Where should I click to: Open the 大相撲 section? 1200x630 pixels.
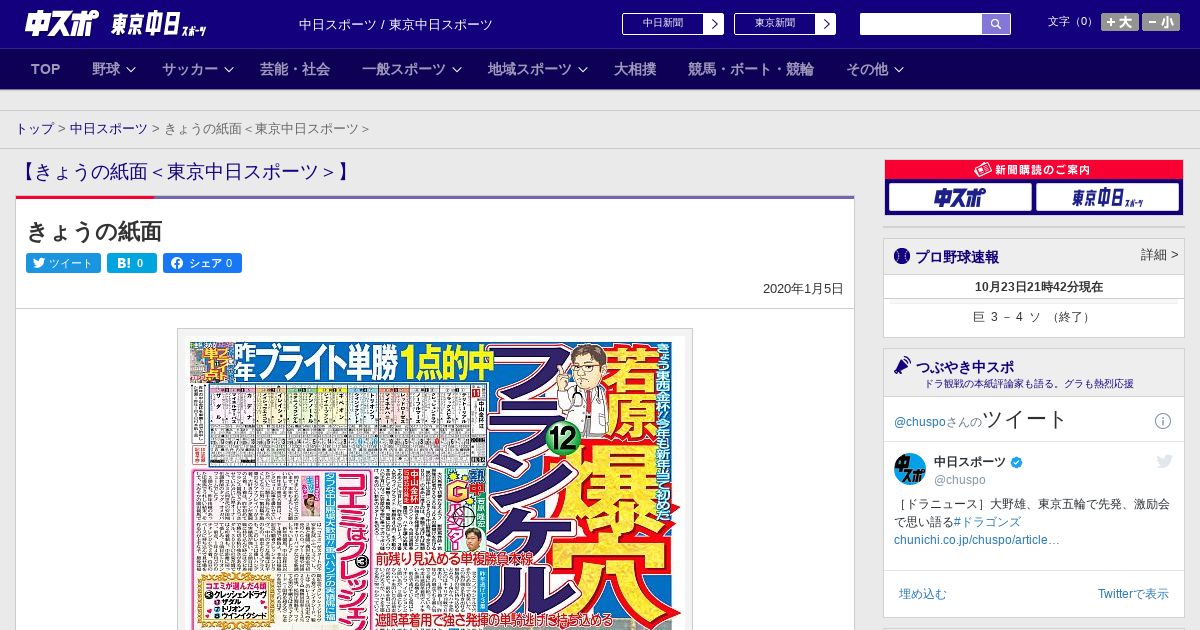pyautogui.click(x=635, y=69)
